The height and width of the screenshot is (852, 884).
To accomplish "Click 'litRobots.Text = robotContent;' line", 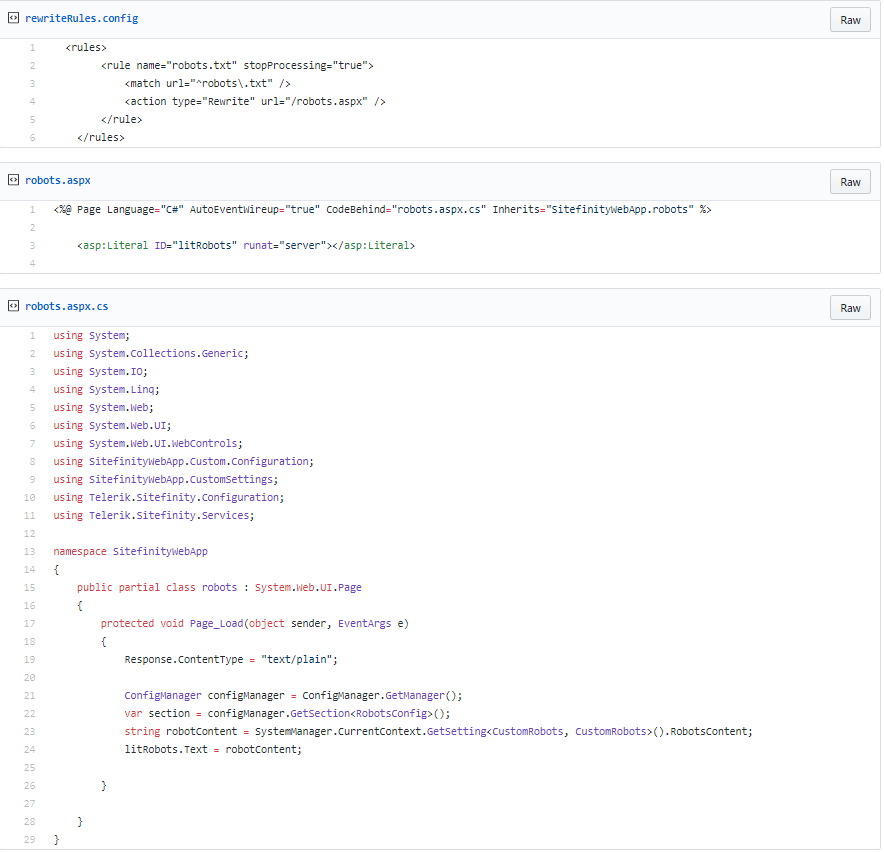I will [x=213, y=750].
